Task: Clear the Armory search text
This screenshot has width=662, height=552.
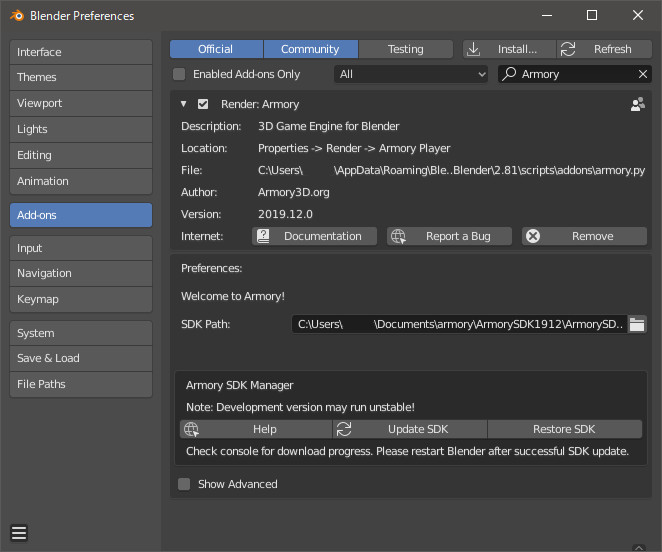Action: coord(643,74)
